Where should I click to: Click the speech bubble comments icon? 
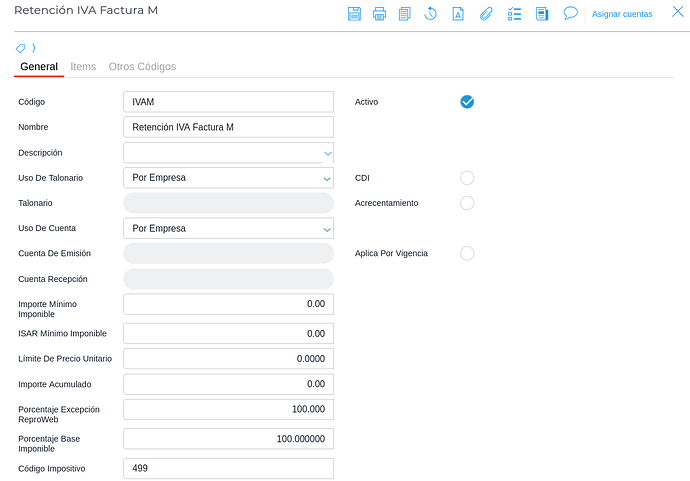click(x=571, y=14)
